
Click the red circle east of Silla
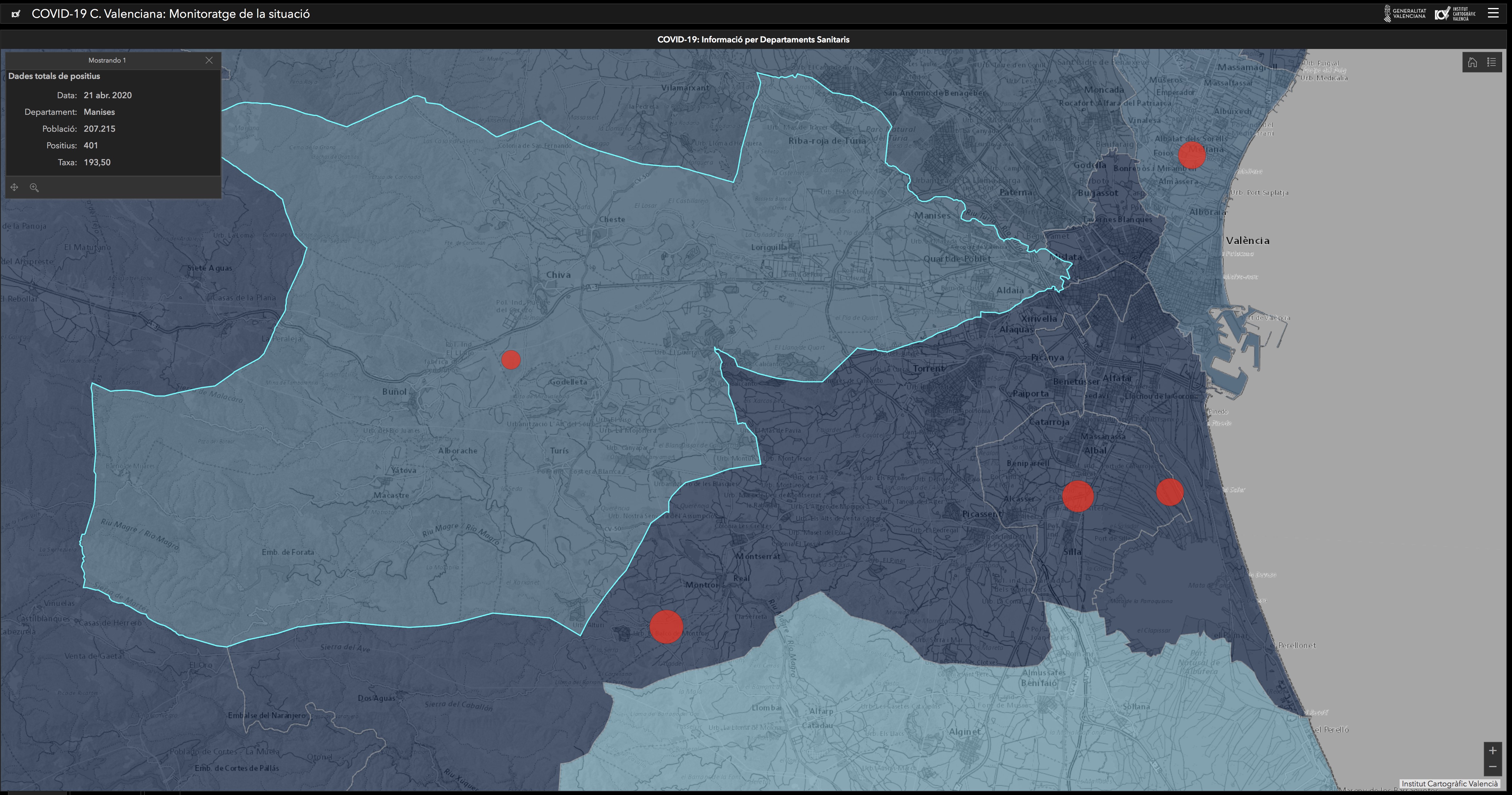tap(1169, 492)
